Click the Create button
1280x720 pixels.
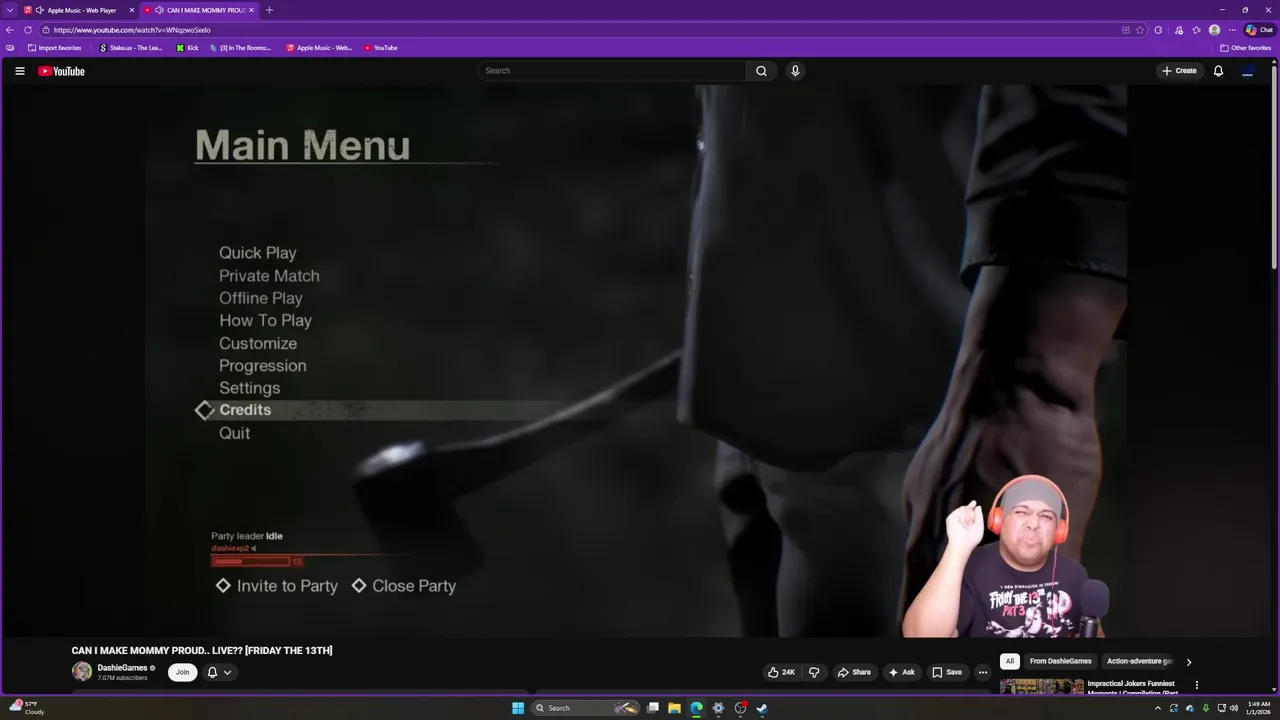pyautogui.click(x=1179, y=71)
